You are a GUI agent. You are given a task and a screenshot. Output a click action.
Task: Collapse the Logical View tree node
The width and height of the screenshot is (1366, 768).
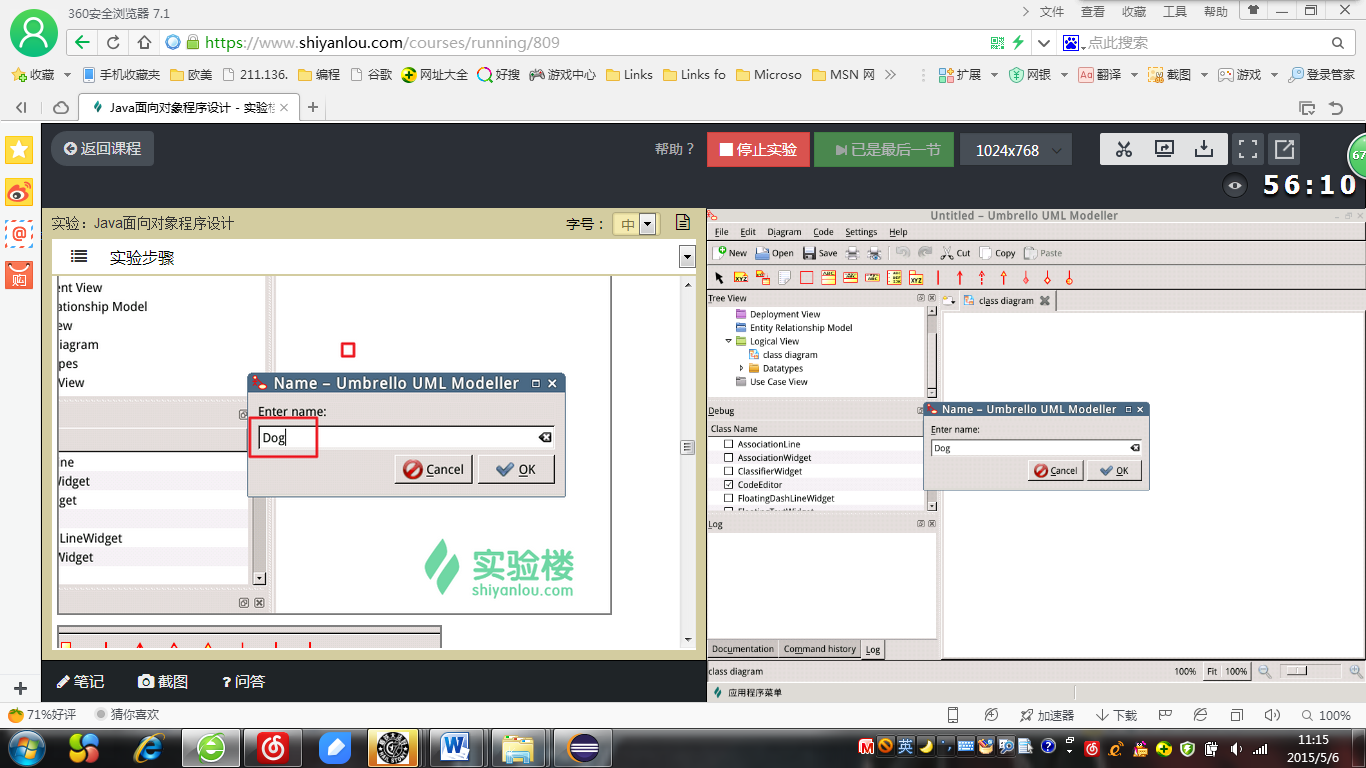[x=729, y=341]
